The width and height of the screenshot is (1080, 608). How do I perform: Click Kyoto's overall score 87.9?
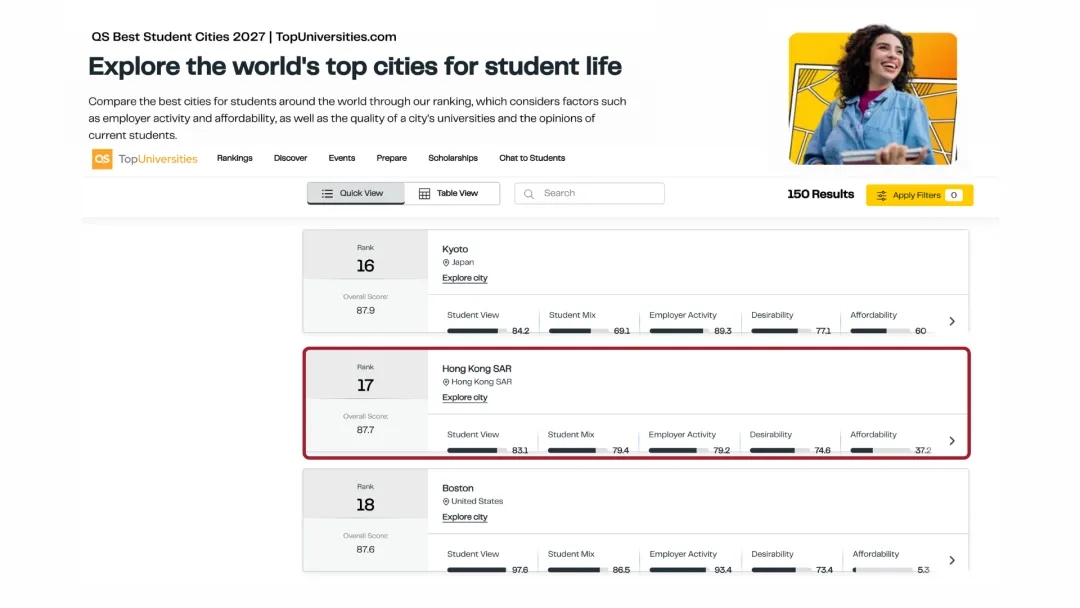coord(366,311)
